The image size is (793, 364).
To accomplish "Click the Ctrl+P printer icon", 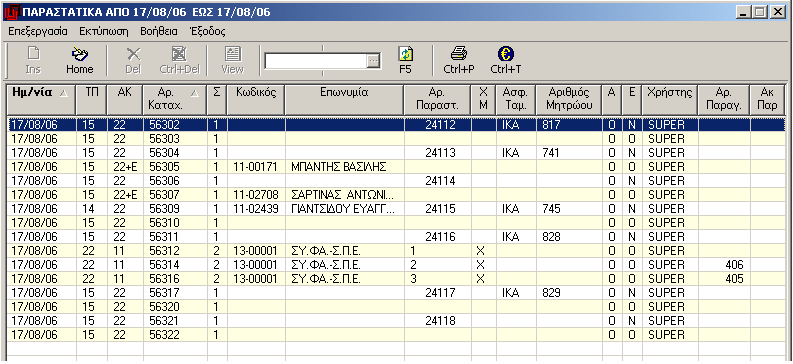I will coord(459,54).
